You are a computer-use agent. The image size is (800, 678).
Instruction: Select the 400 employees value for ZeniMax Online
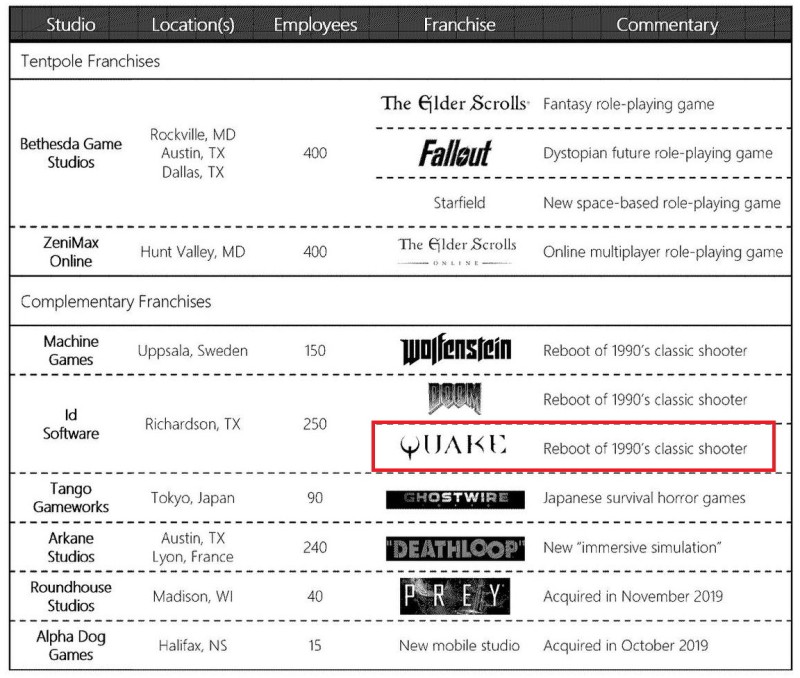(315, 252)
